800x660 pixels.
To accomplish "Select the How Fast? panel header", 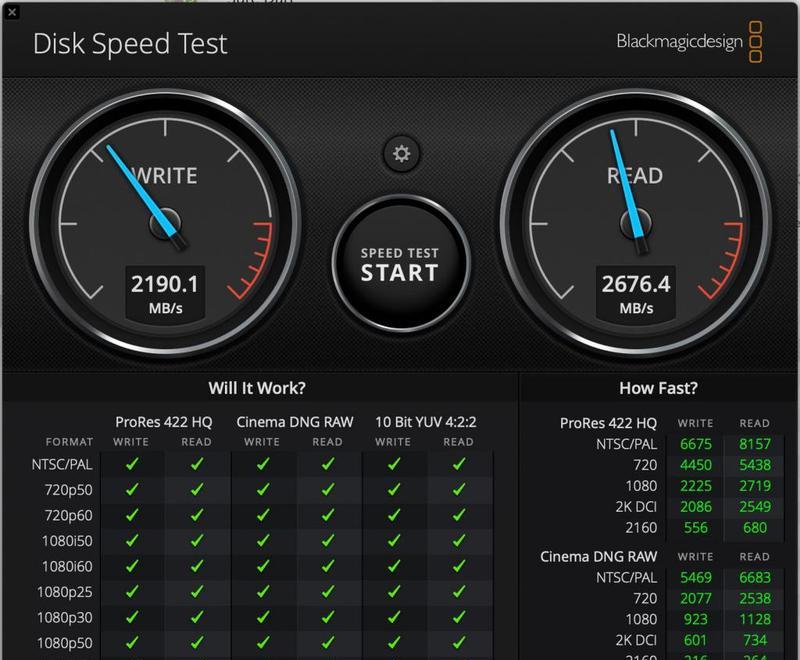I will pos(658,388).
